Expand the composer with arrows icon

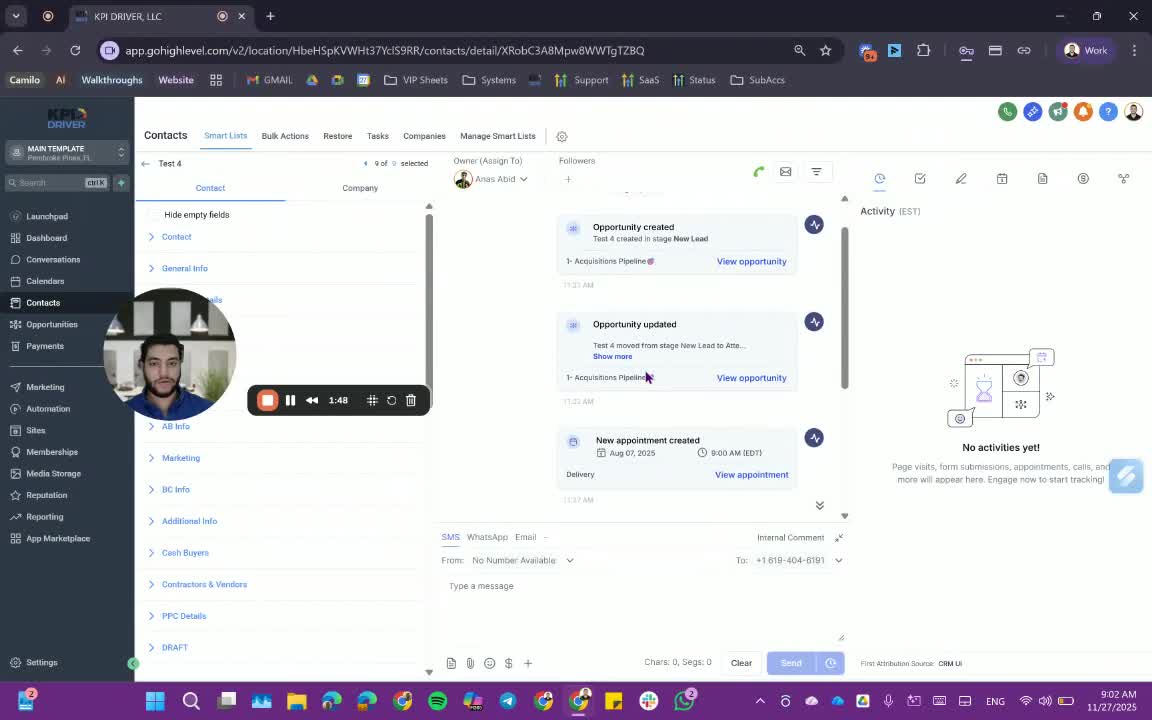pyautogui.click(x=839, y=538)
